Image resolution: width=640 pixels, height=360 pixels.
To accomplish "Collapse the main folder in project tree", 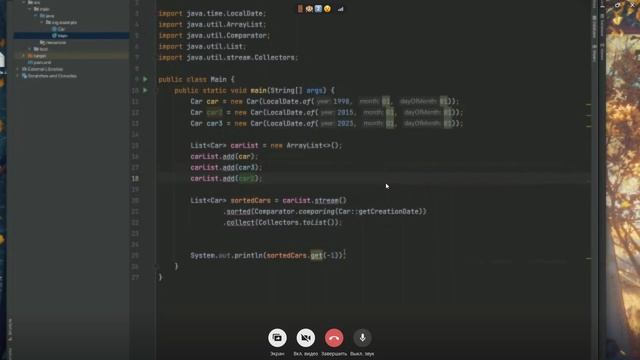I will point(29,9).
